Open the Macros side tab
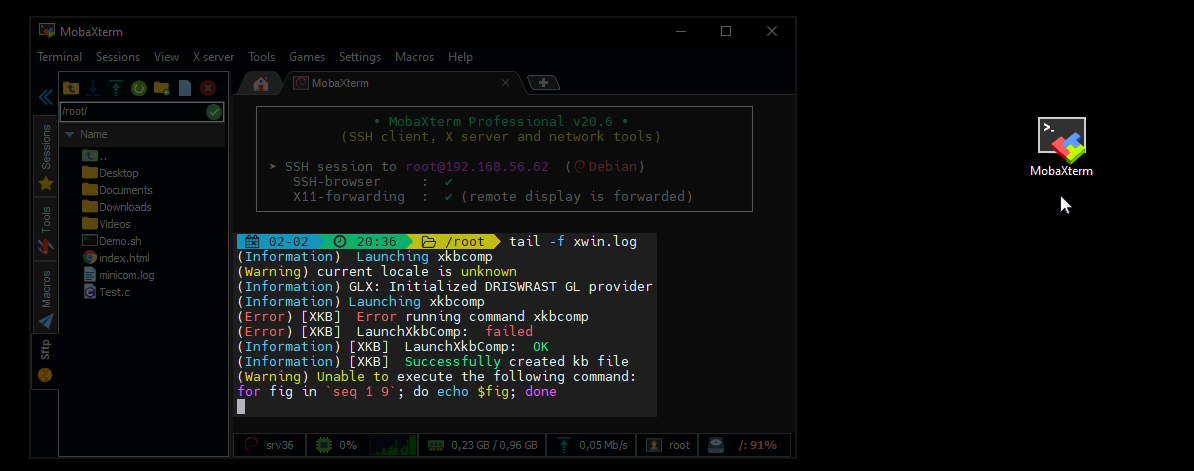The width and height of the screenshot is (1194, 471). [46, 298]
